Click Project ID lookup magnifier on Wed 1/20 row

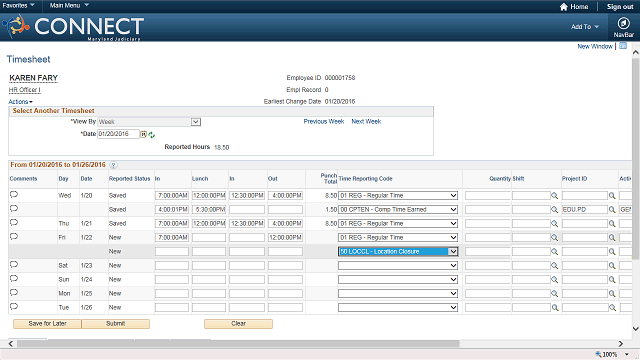tap(612, 196)
